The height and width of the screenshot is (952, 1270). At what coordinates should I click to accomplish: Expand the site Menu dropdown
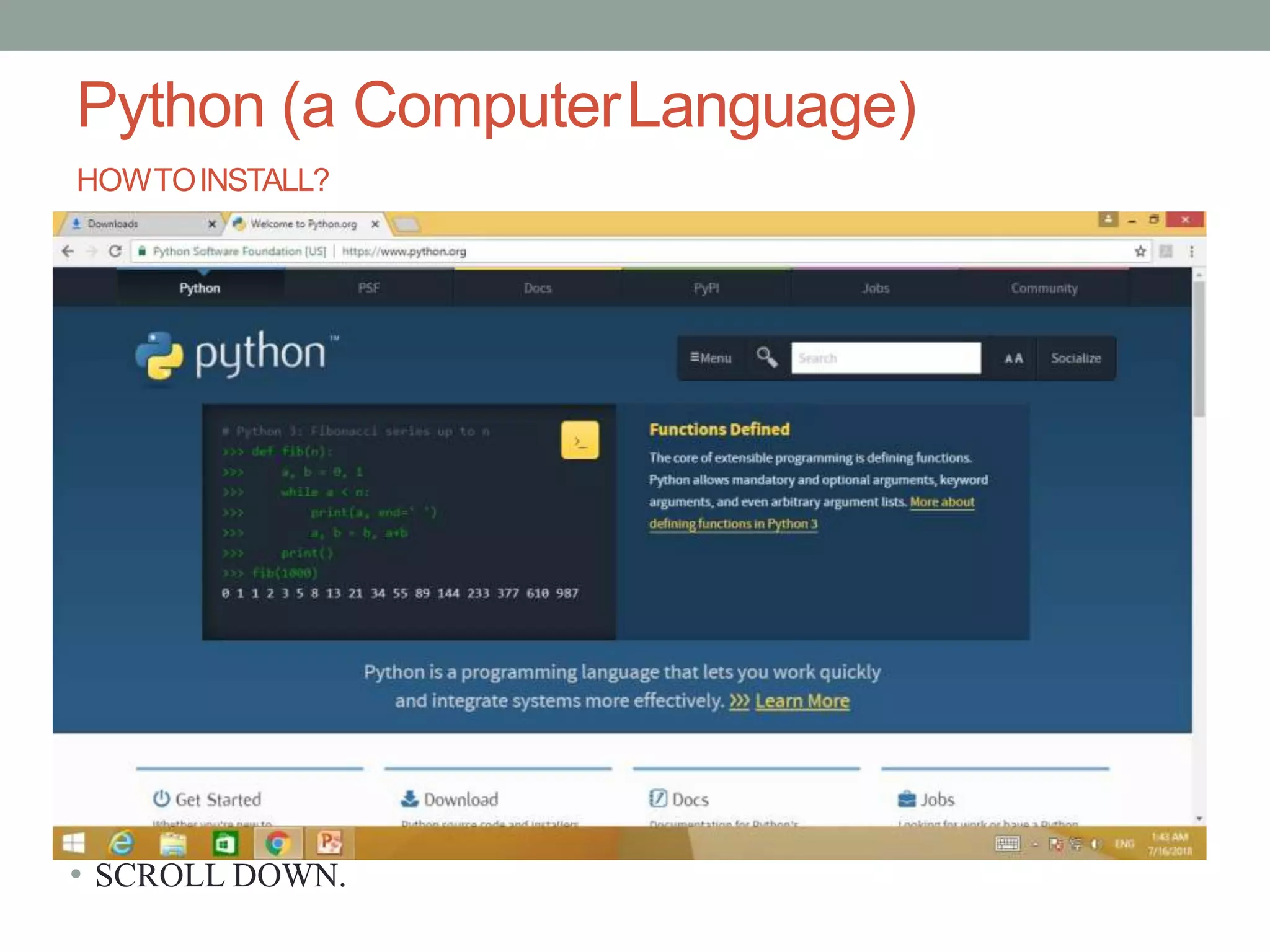point(711,358)
